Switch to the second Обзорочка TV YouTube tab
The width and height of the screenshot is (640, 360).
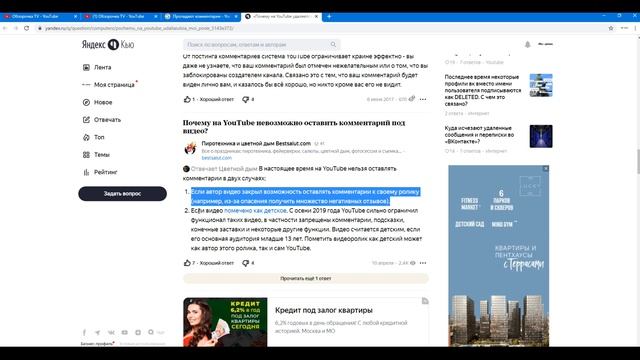(x=120, y=16)
